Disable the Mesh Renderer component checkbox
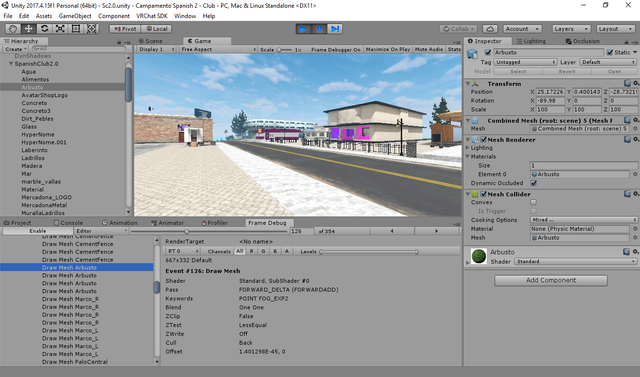 484,140
